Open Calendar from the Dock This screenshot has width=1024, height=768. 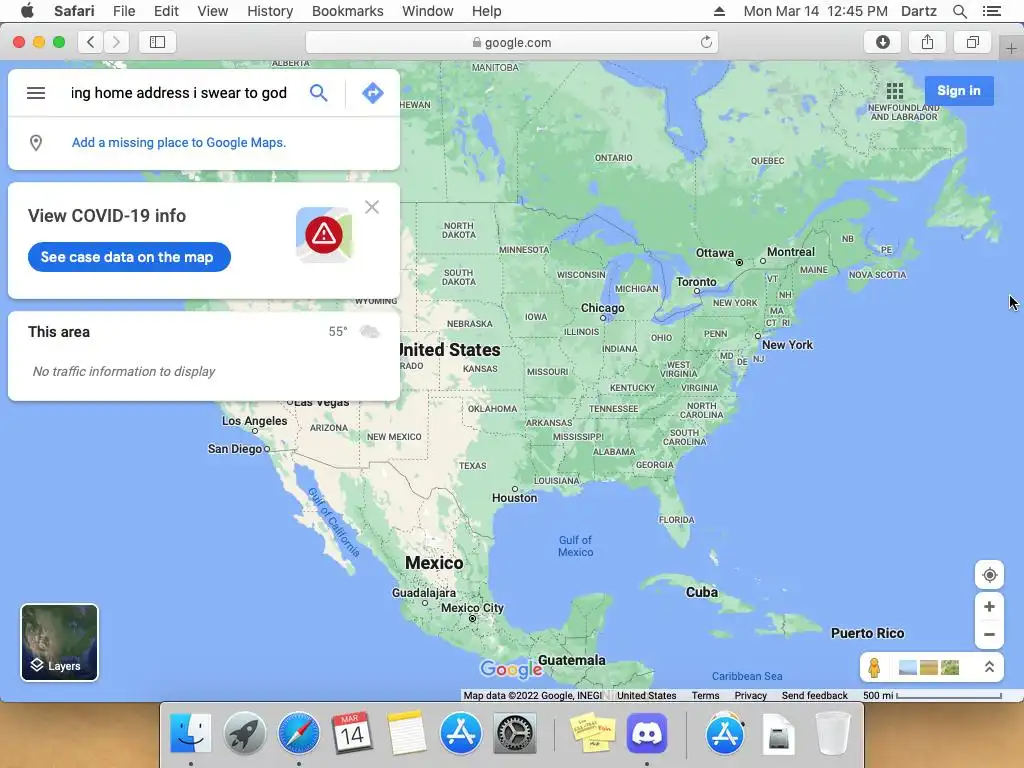[353, 733]
